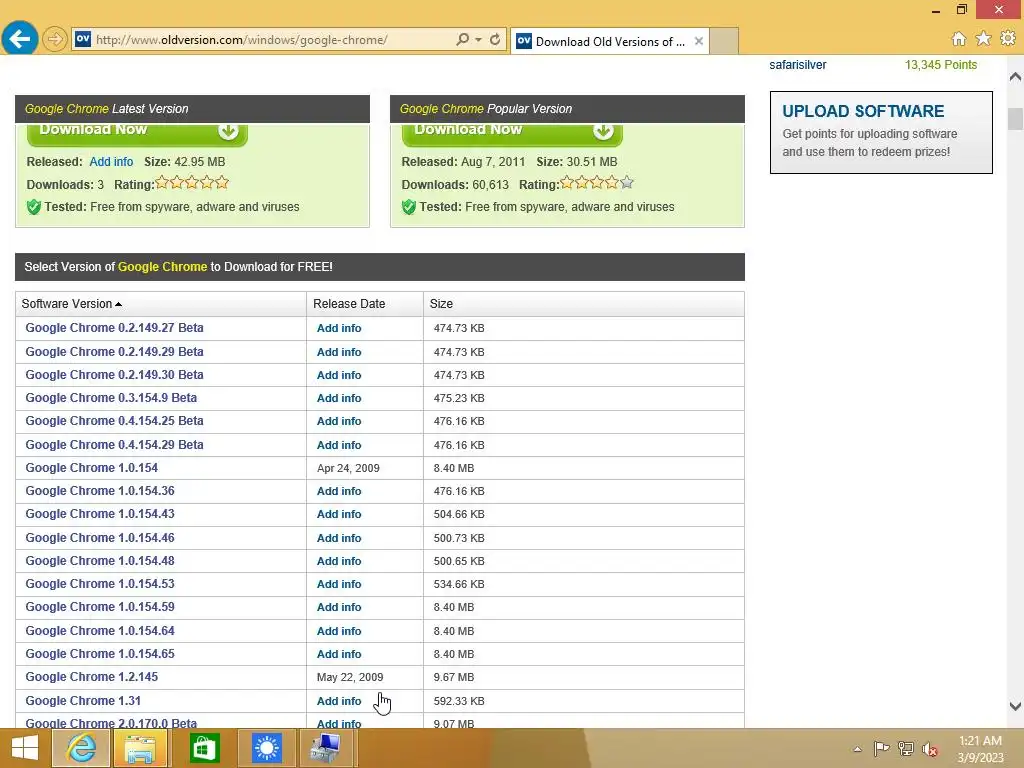Open Google Chrome 1.0.154.36 link

point(100,491)
